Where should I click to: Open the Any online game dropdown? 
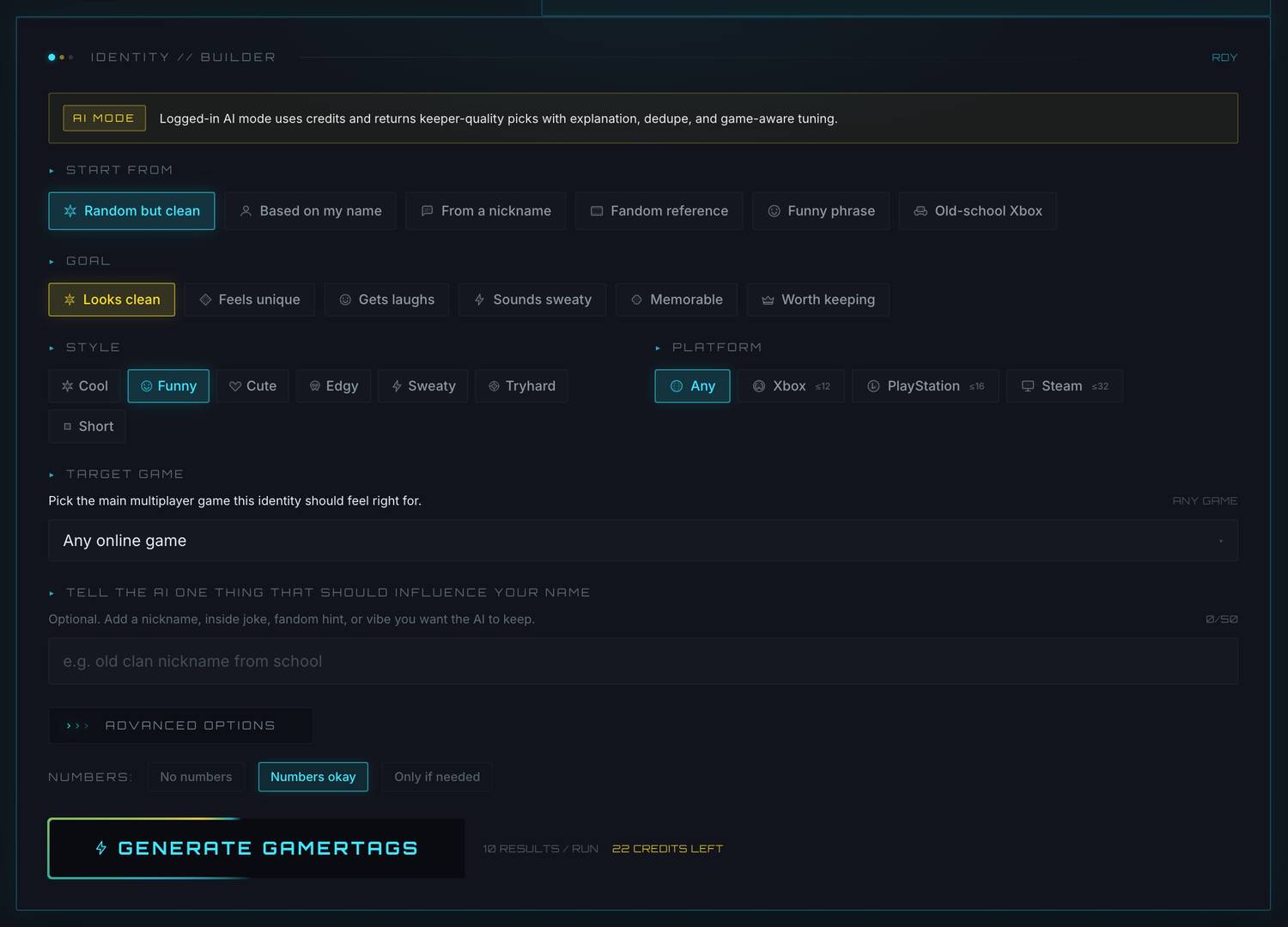click(643, 541)
